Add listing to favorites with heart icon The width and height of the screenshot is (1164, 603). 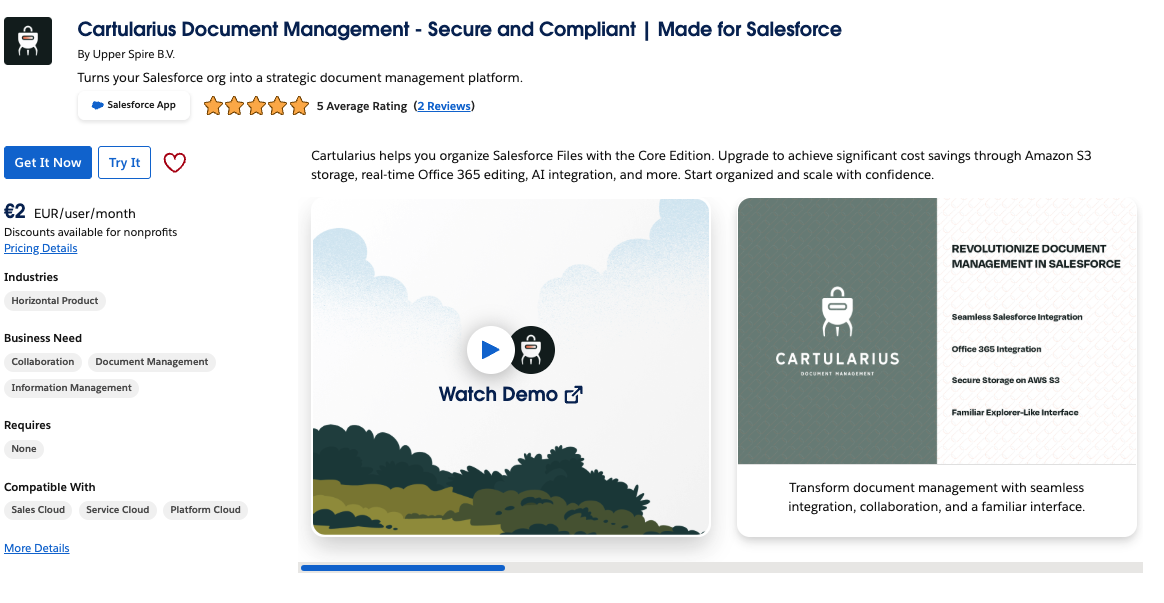[174, 163]
